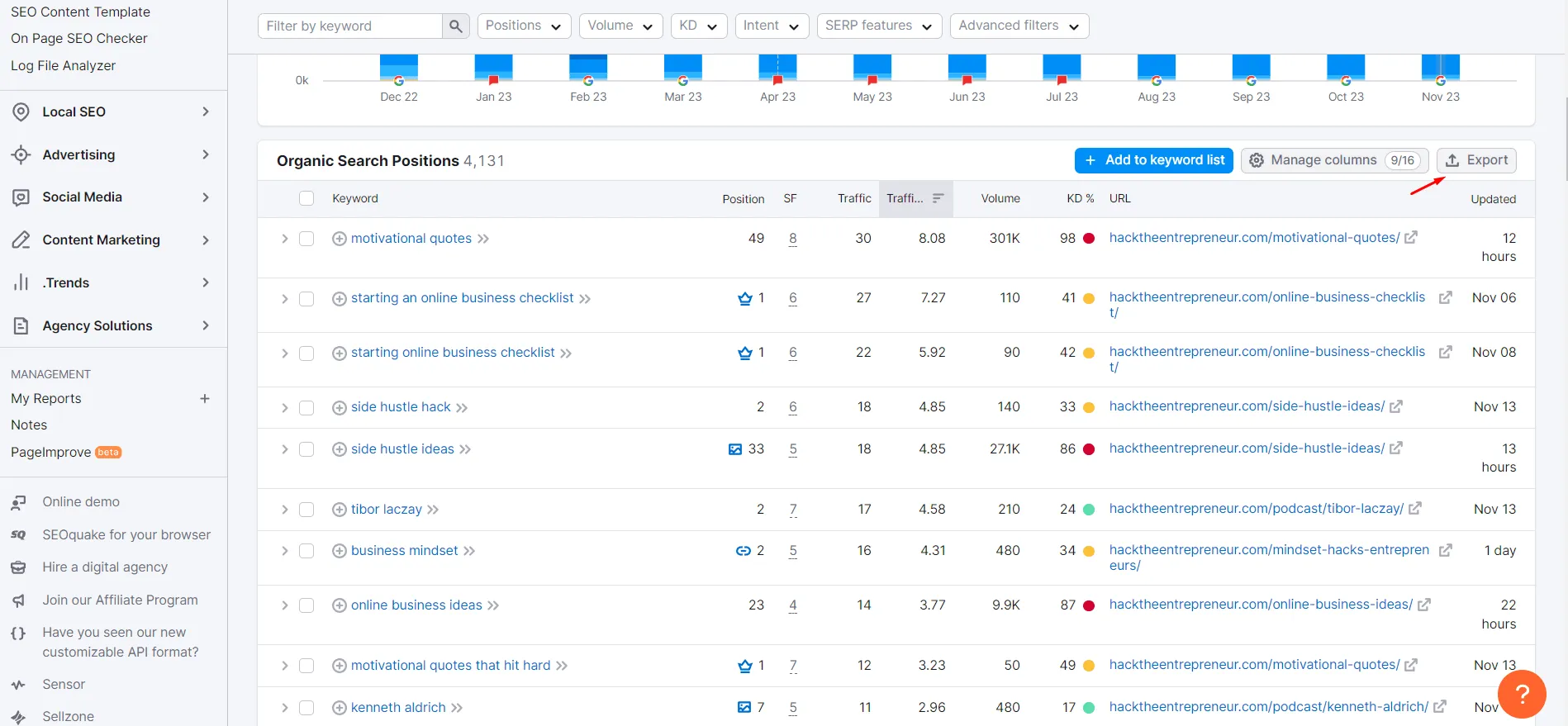1568x726 pixels.
Task: Expand the Advertising sidebar menu
Action: [x=206, y=154]
